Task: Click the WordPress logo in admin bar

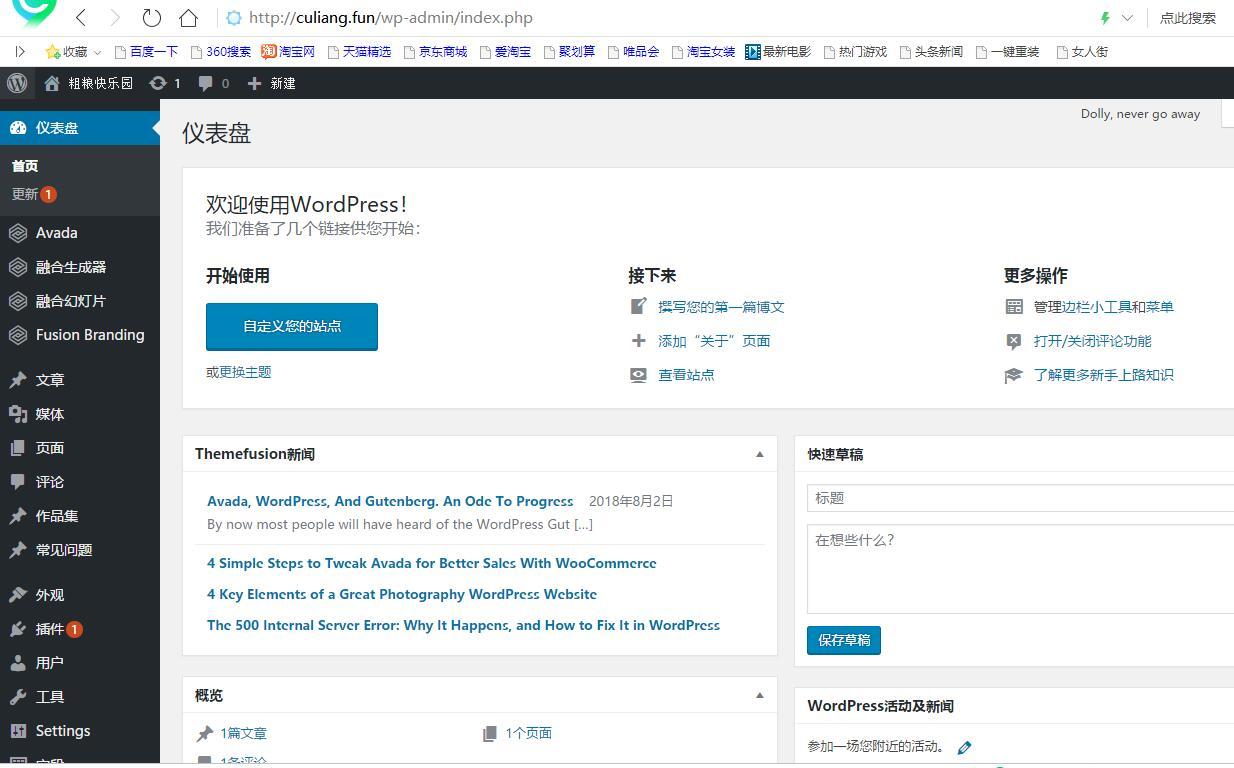Action: [17, 83]
